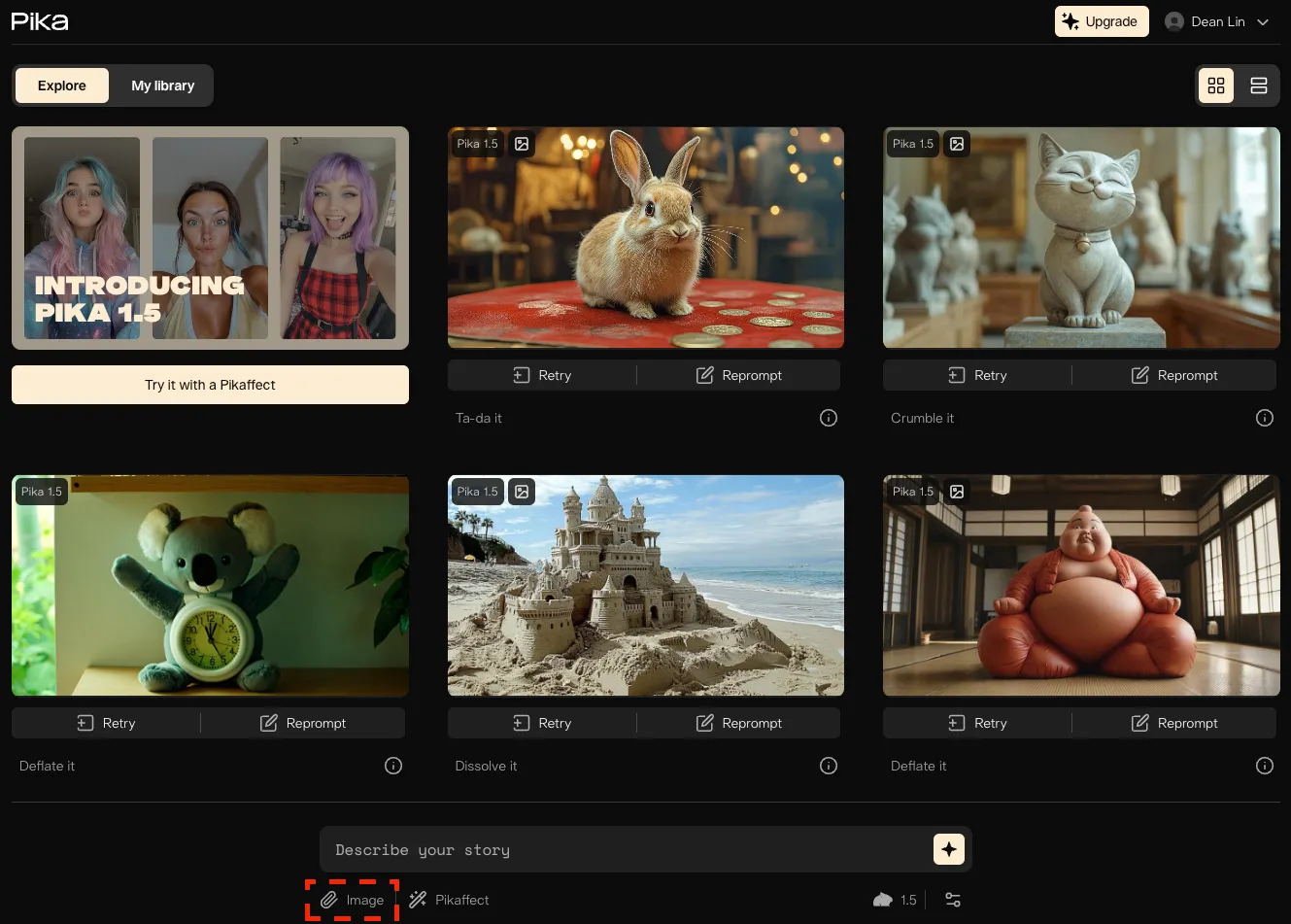The image size is (1291, 924).
Task: Open the generation settings sliders icon
Action: coord(953,900)
